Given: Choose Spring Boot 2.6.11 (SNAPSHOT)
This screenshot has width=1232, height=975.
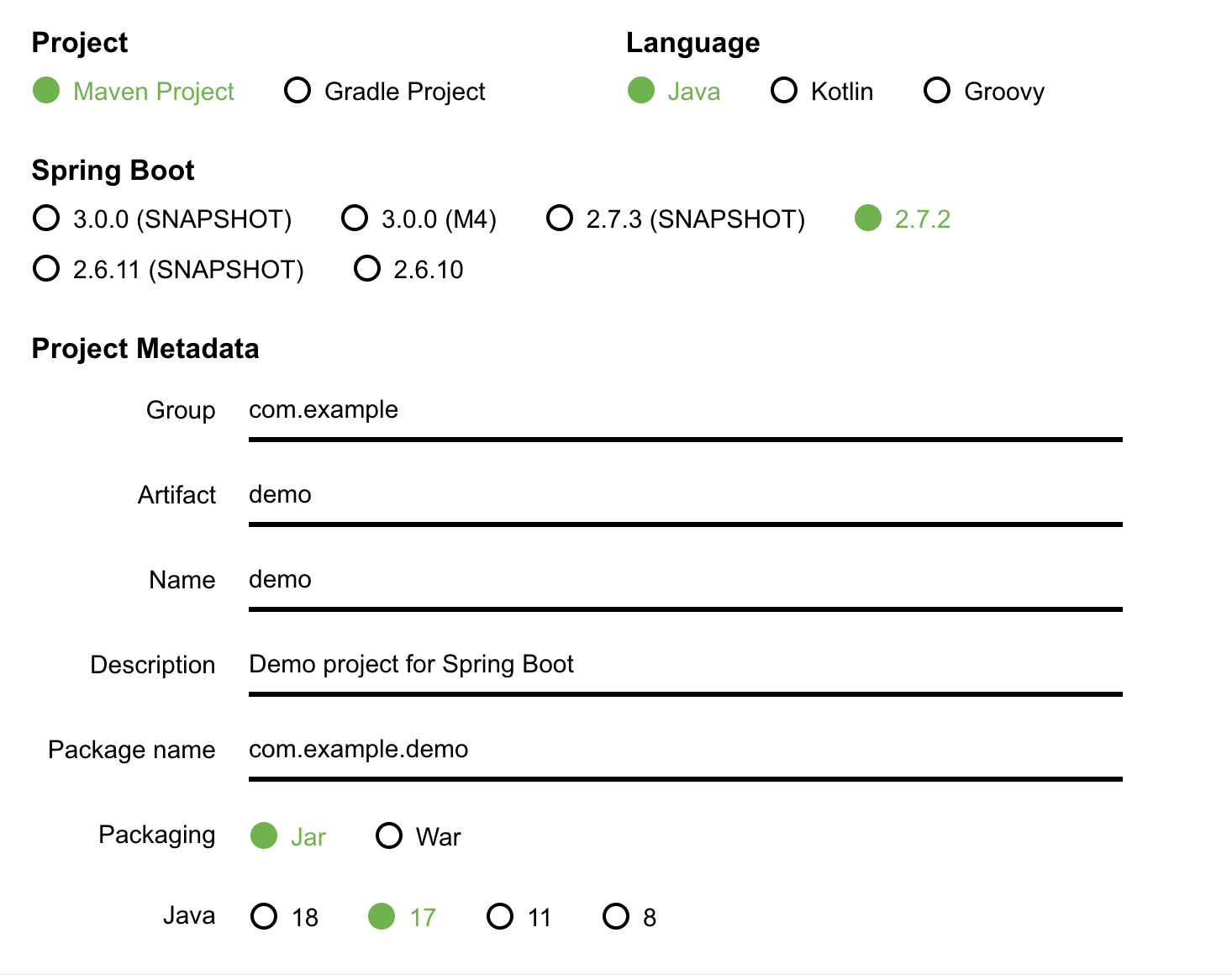Looking at the screenshot, I should 47,269.
